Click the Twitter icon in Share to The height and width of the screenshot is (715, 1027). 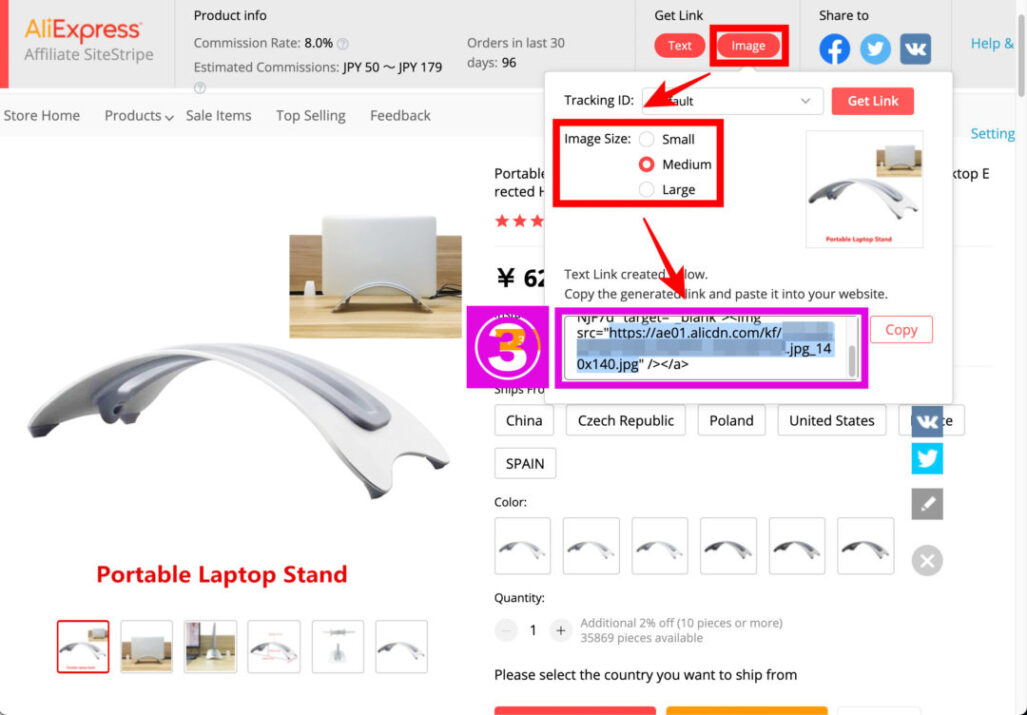pyautogui.click(x=875, y=49)
